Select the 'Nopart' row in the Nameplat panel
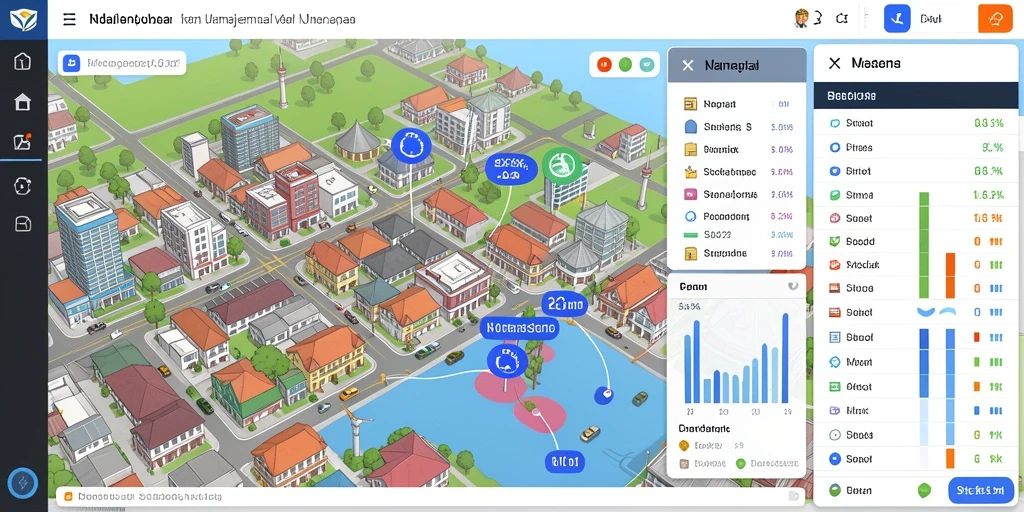This screenshot has width=1024, height=512. pos(738,104)
